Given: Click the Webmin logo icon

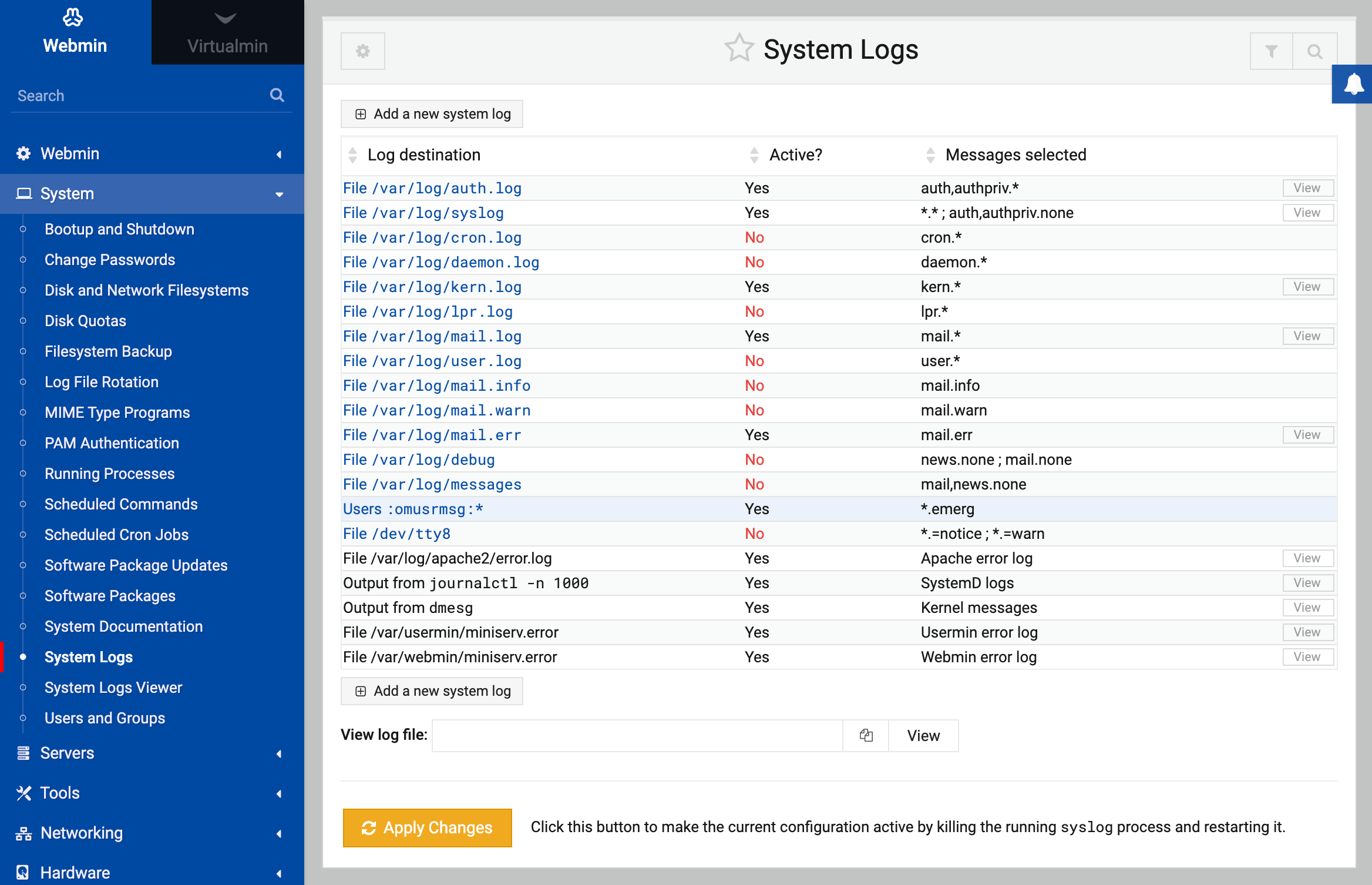Looking at the screenshot, I should pyautogui.click(x=73, y=18).
